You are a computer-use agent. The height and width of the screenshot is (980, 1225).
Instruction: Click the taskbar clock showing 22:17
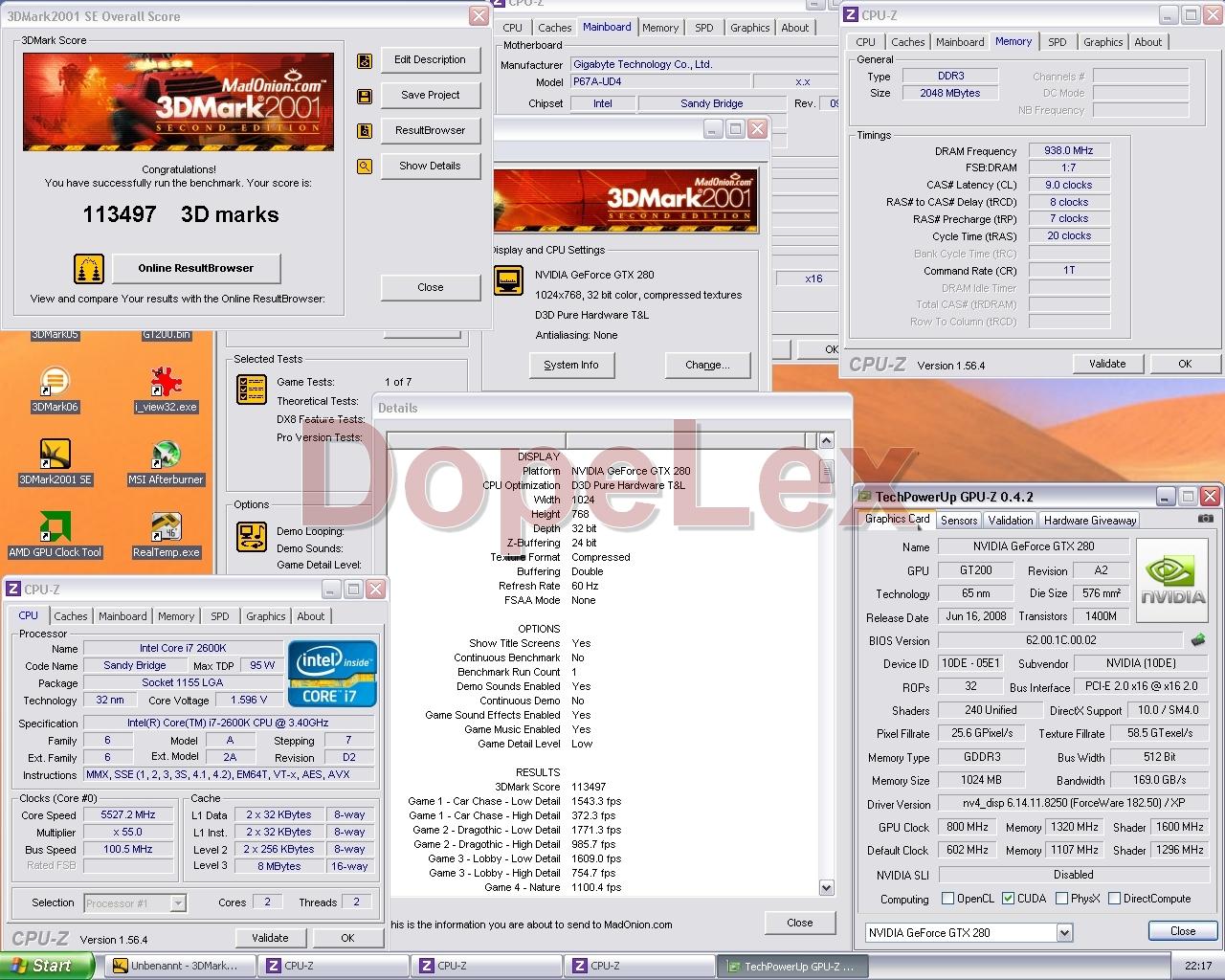pos(1198,966)
